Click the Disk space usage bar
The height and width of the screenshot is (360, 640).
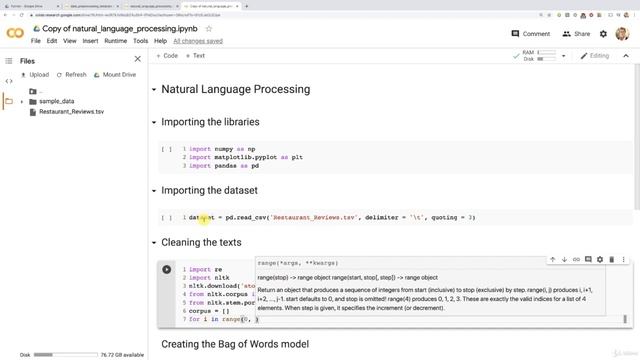click(x=66, y=355)
